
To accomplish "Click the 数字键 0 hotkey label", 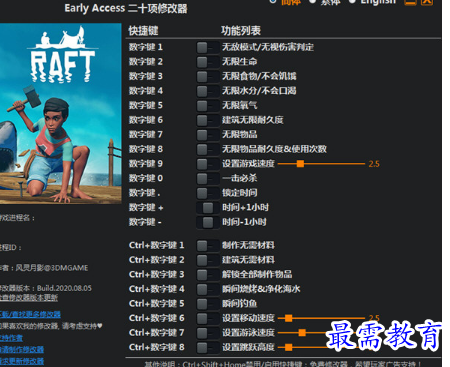I will point(146,178).
